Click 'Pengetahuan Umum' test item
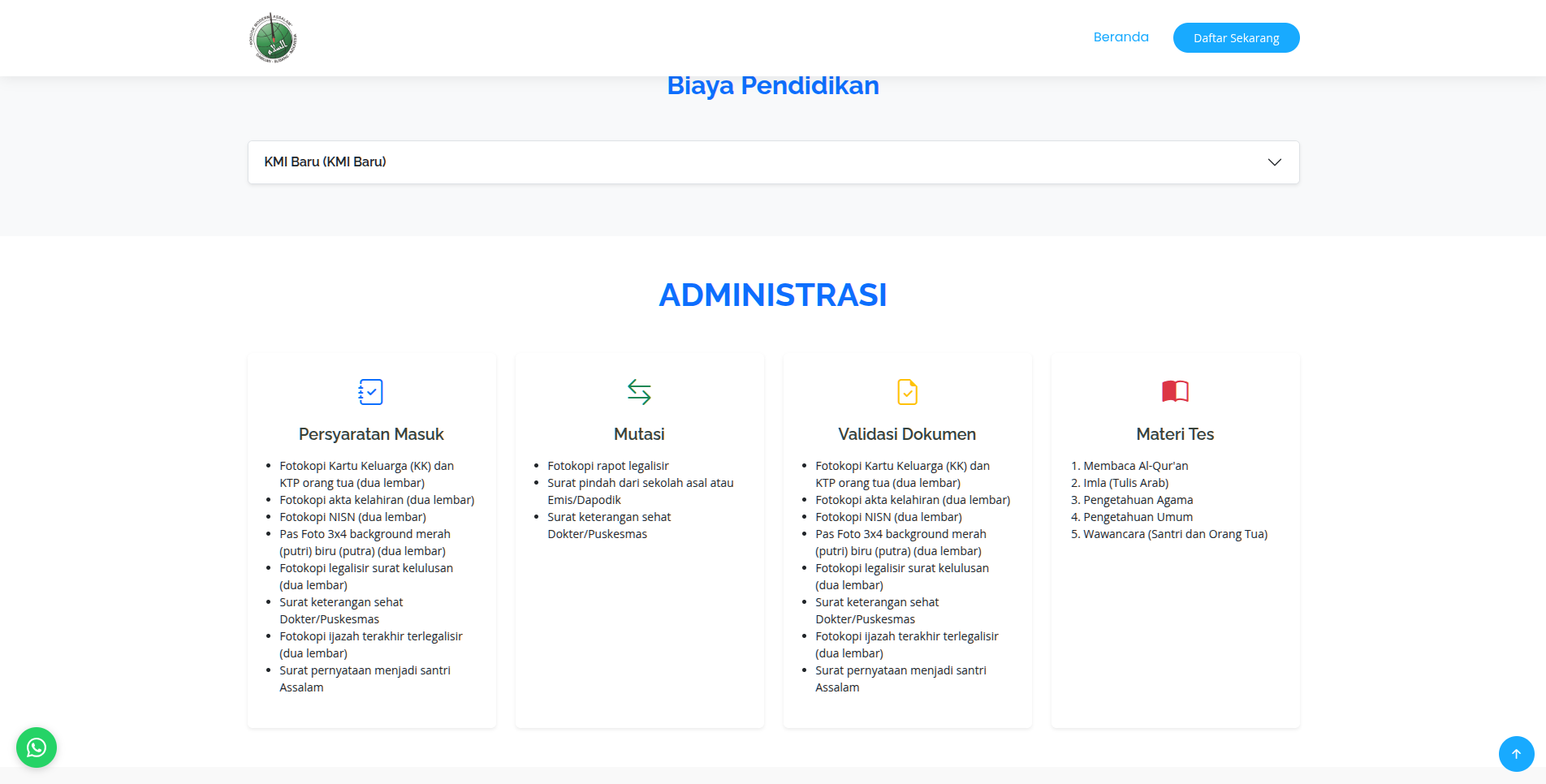 tap(1138, 517)
